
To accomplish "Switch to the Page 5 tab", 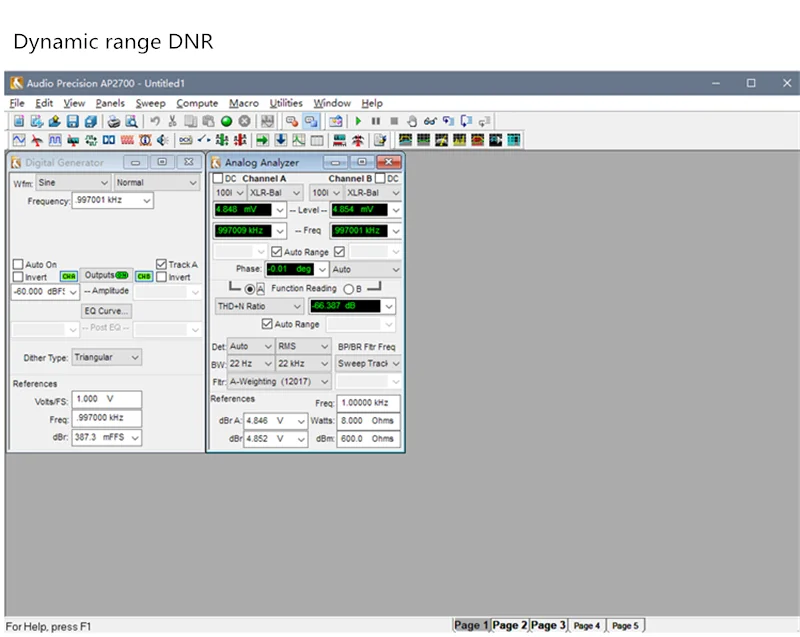I will pyautogui.click(x=625, y=625).
